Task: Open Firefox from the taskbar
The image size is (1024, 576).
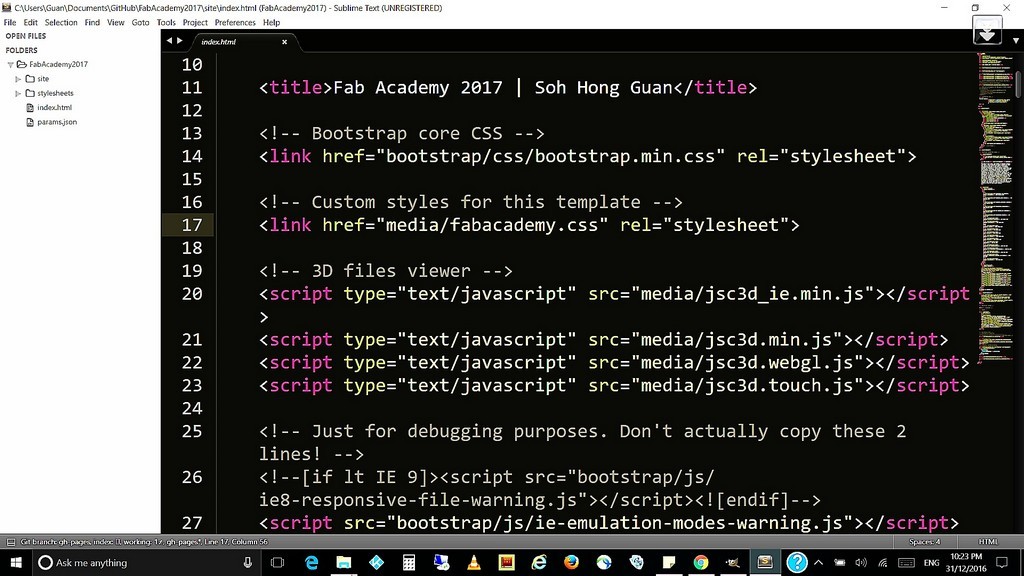Action: click(x=571, y=562)
